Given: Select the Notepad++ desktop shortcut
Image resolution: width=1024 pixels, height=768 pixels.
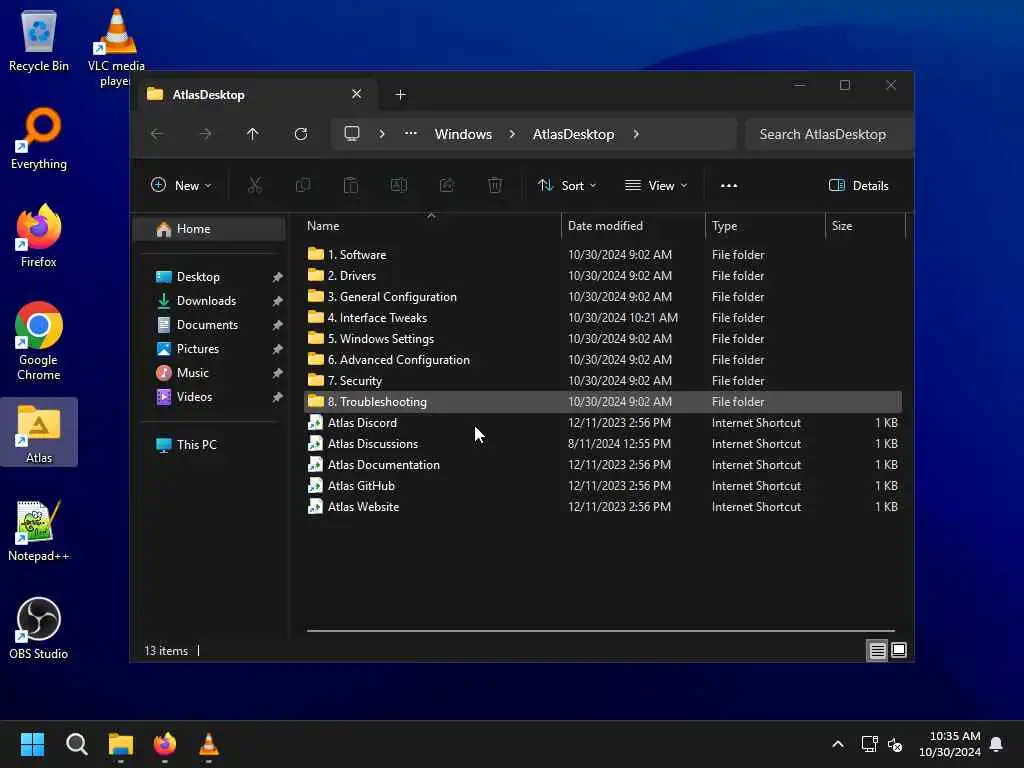Looking at the screenshot, I should 39,530.
